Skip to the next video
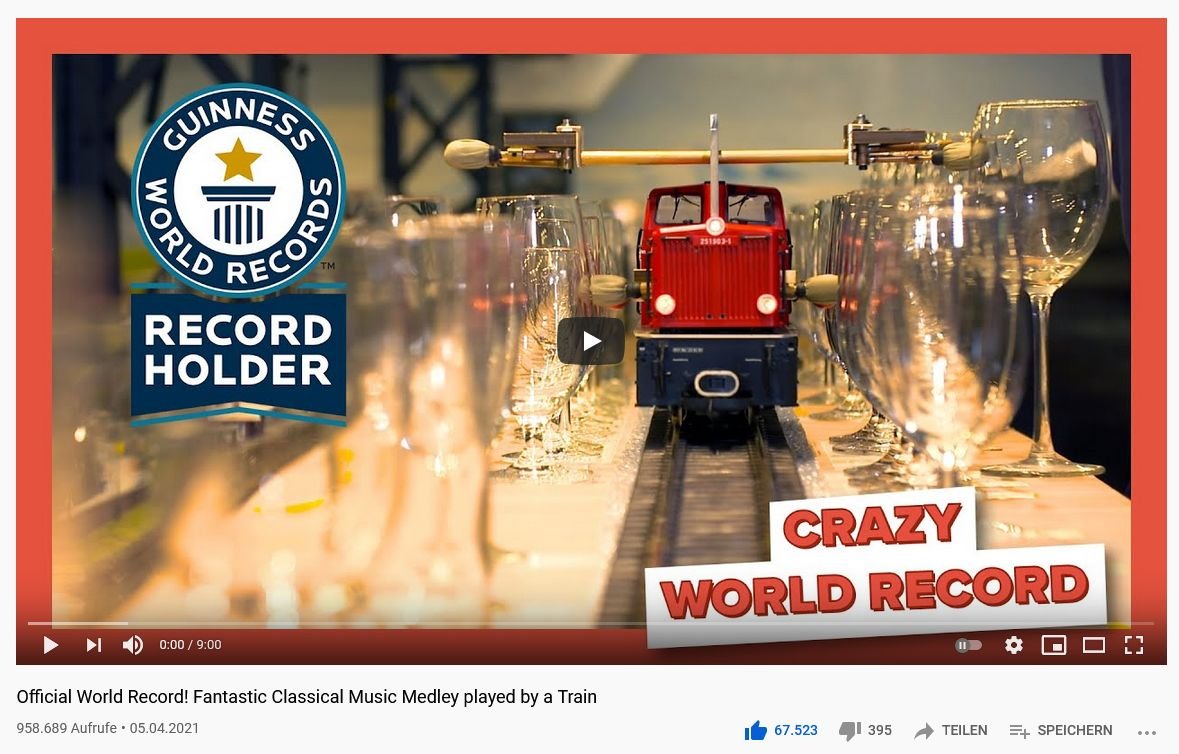Viewport: 1179px width, 754px height. pos(93,645)
